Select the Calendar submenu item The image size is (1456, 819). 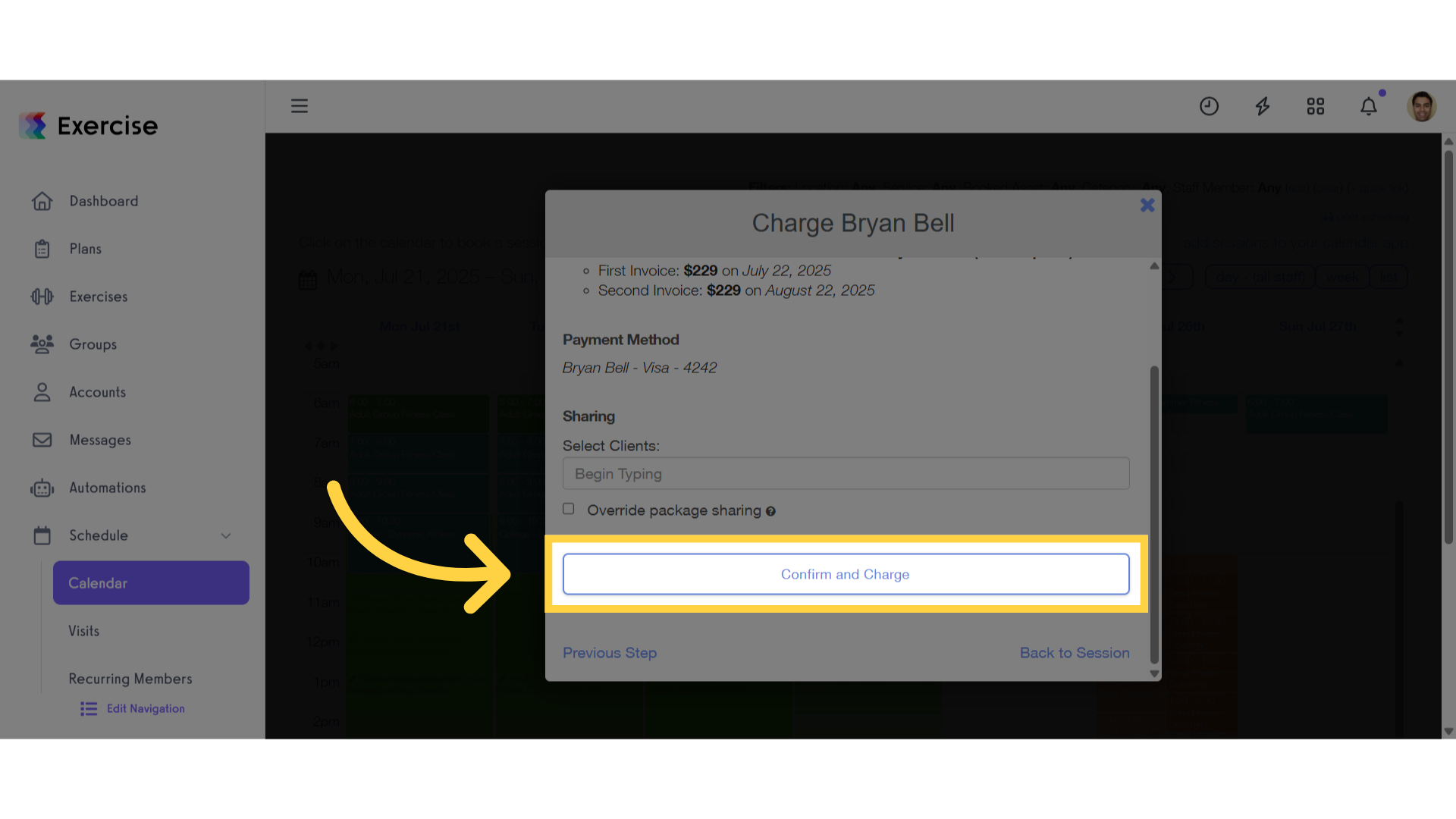click(x=151, y=583)
